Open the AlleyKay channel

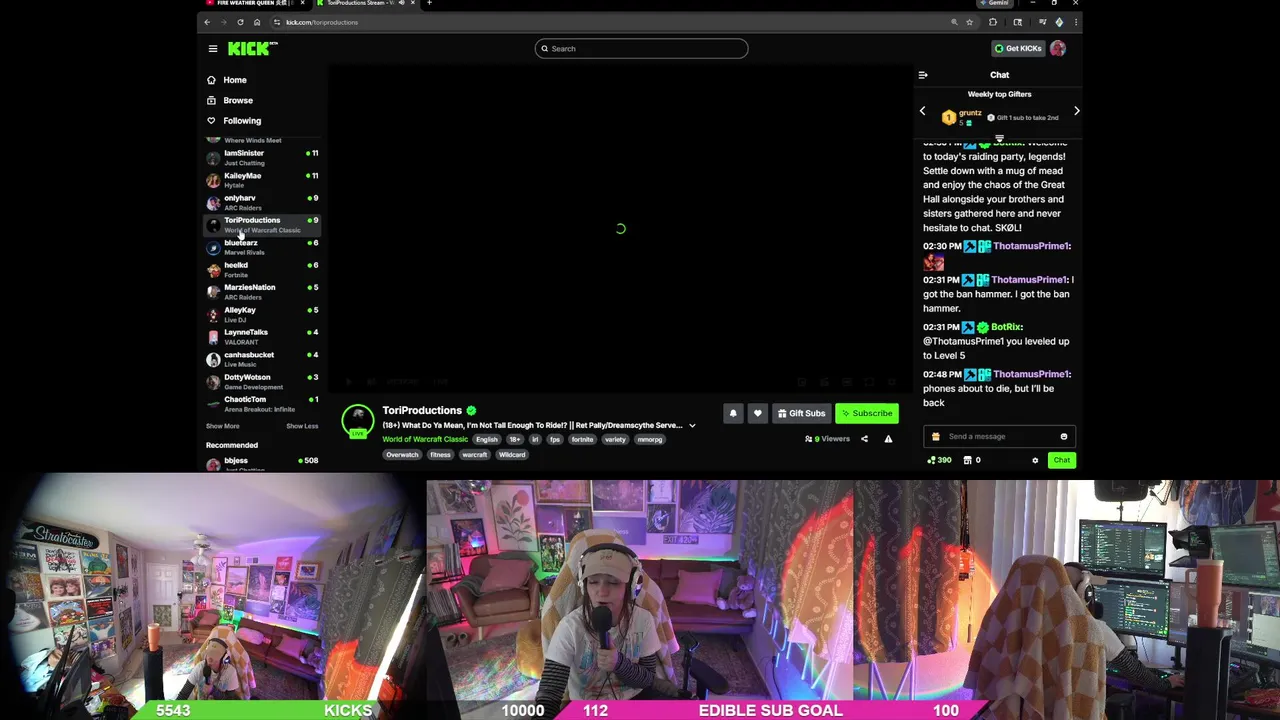coord(262,314)
